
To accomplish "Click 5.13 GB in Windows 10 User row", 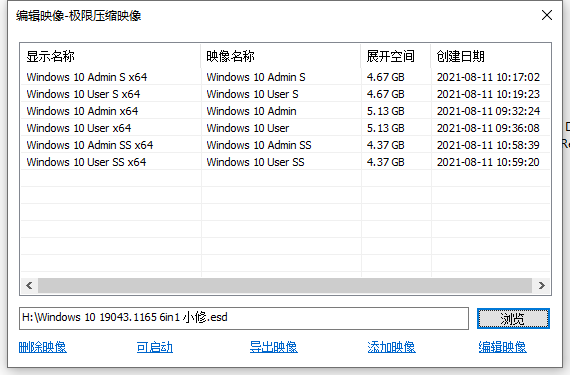I will [385, 128].
